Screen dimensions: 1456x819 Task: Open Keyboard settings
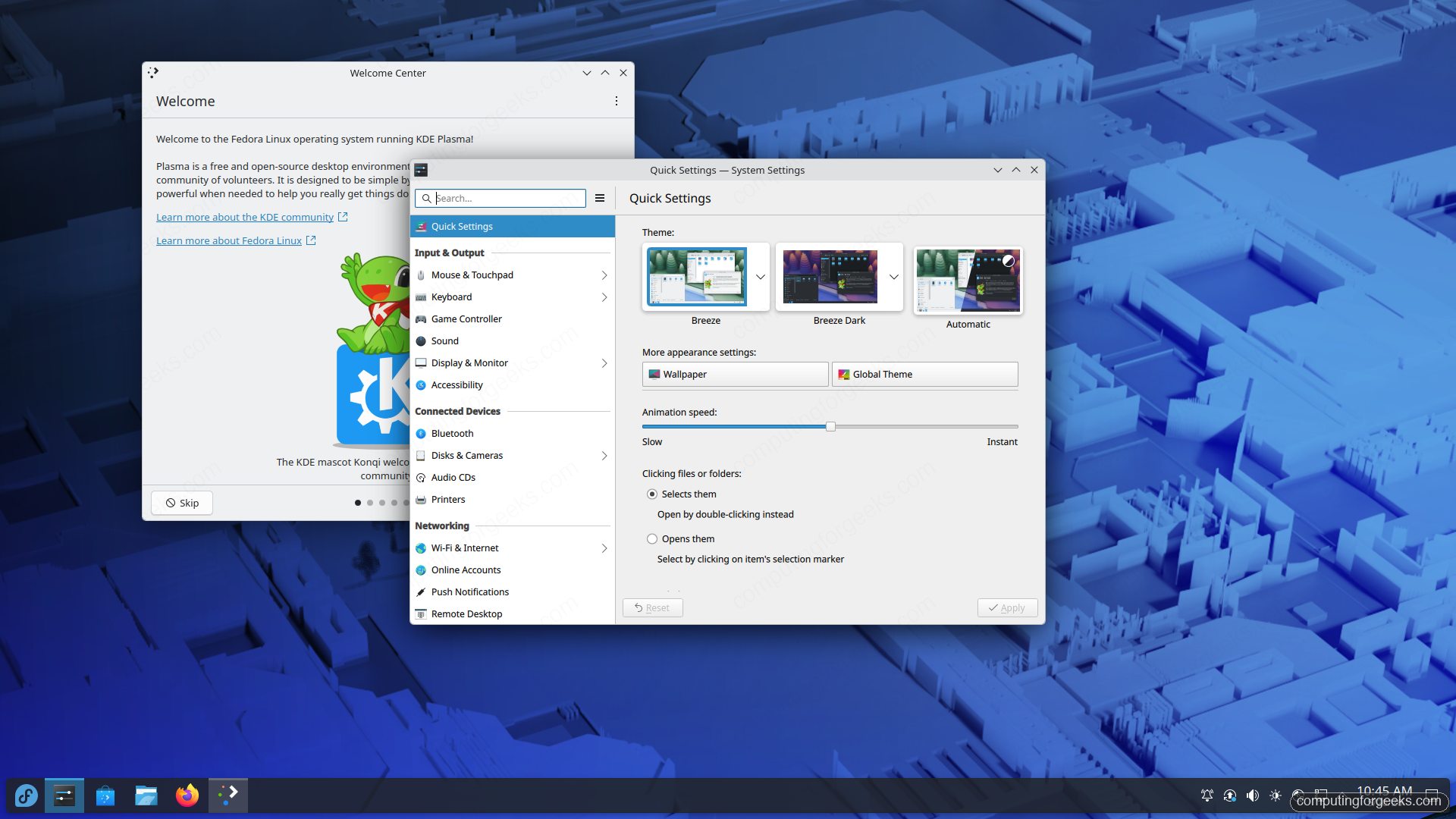pos(513,297)
